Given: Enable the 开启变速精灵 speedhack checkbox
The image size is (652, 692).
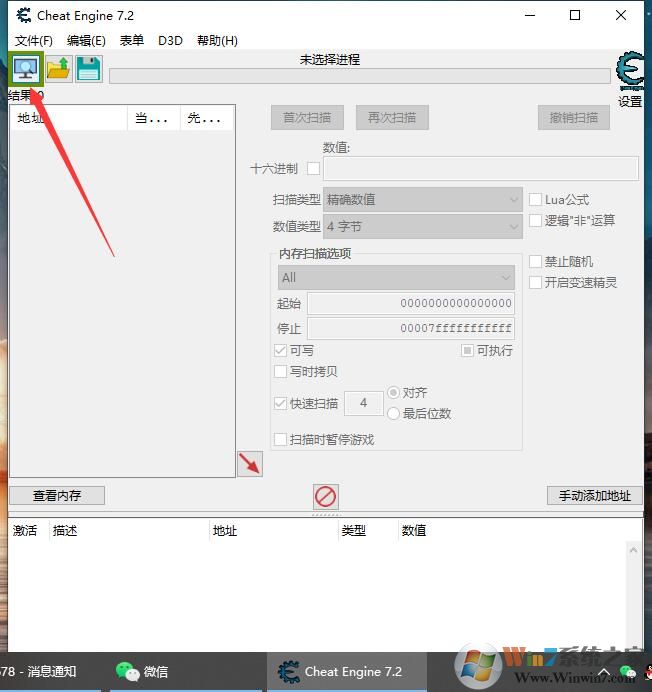Looking at the screenshot, I should pyautogui.click(x=536, y=283).
